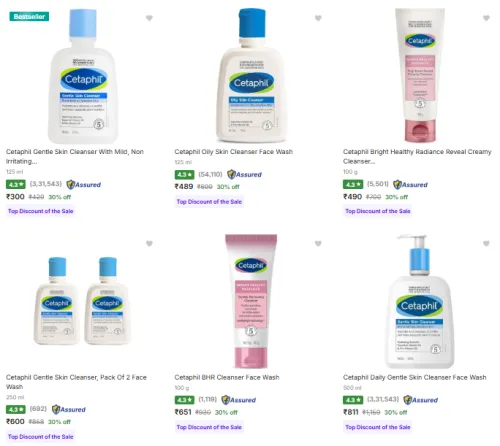Click Top Discount of the Sale under ₹489
Viewport: 500px width, 446px height.
tap(209, 202)
